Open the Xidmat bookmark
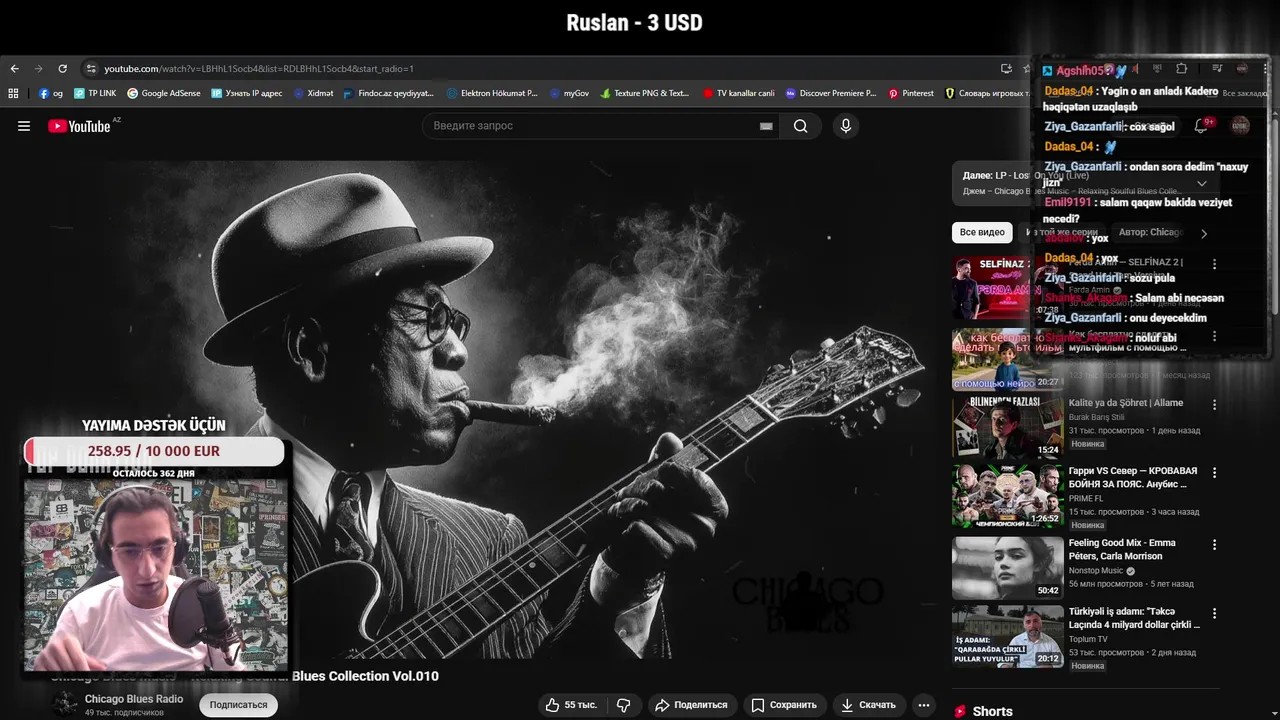This screenshot has height=720, width=1280. click(313, 93)
